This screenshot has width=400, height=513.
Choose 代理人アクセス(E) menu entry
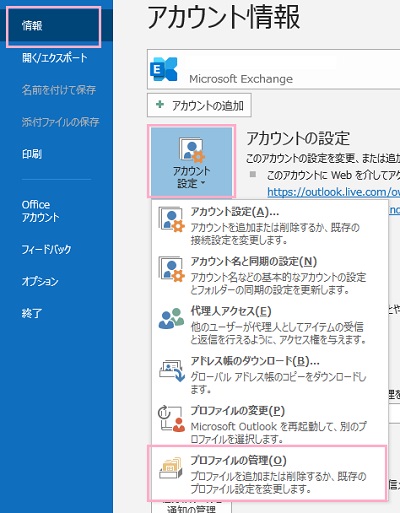[270, 325]
